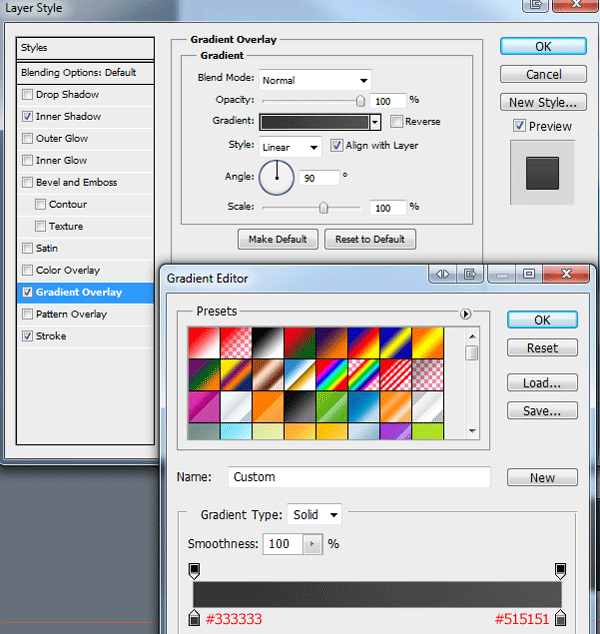This screenshot has width=600, height=634.
Task: Click the Load... button
Action: point(542,383)
